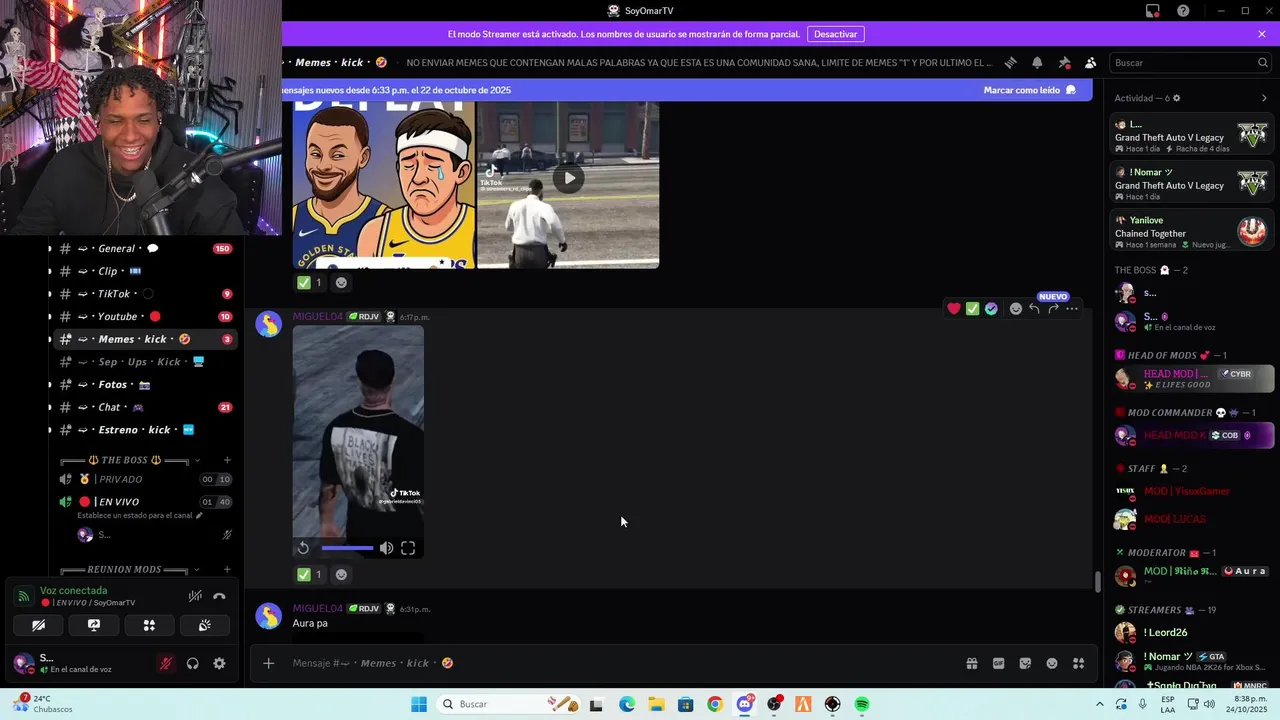This screenshot has height=720, width=1280.
Task: Switch to General channel
Action: point(146,248)
